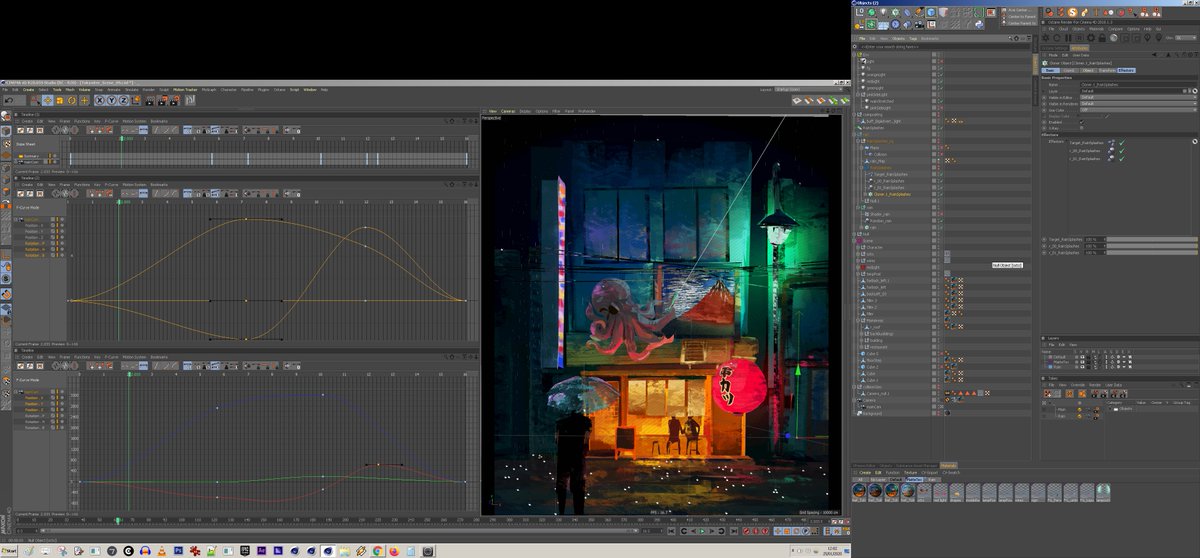The width and height of the screenshot is (1200, 558).
Task: Open Firefox from the Windows taskbar
Action: click(x=394, y=551)
